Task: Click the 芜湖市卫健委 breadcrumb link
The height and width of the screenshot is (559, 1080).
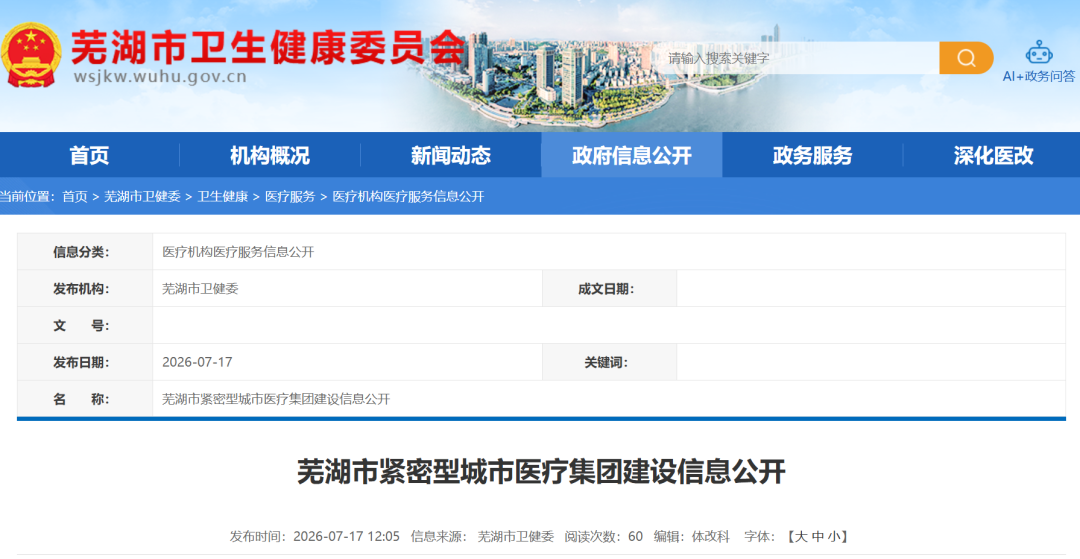Action: [x=142, y=197]
